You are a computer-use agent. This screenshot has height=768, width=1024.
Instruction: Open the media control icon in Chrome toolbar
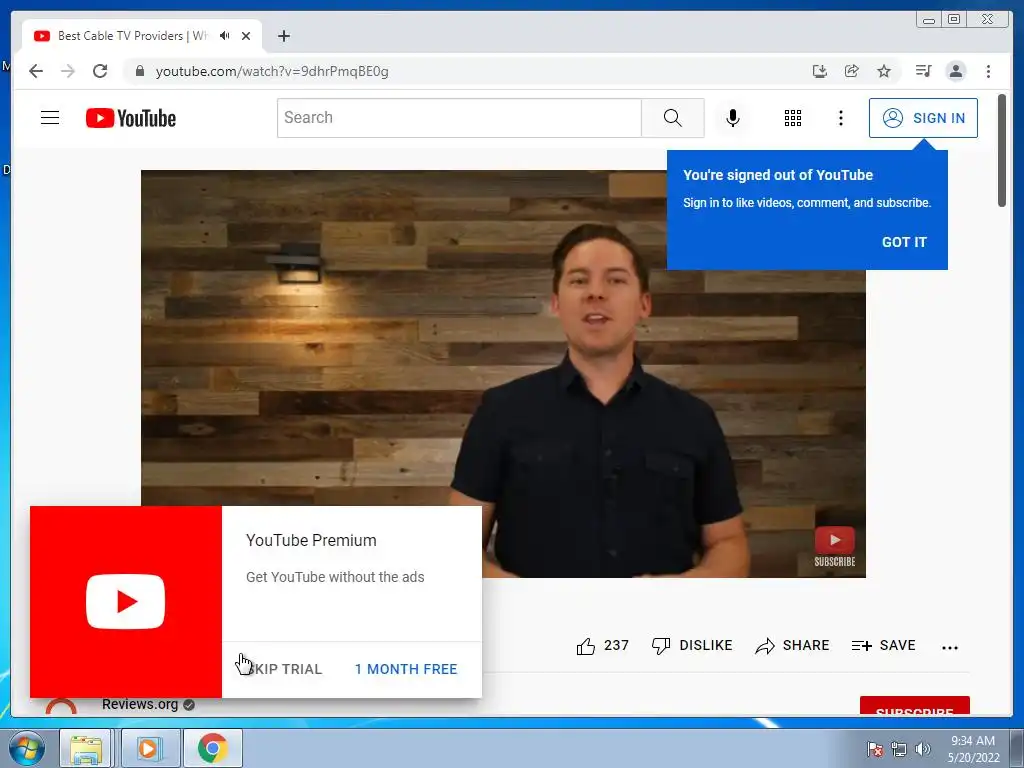(923, 71)
